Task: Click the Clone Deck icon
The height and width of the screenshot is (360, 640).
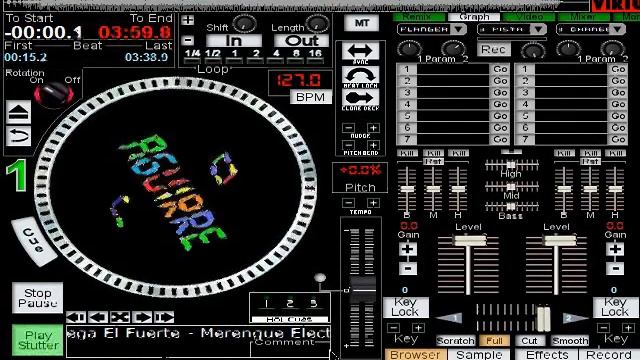Action: 360,98
